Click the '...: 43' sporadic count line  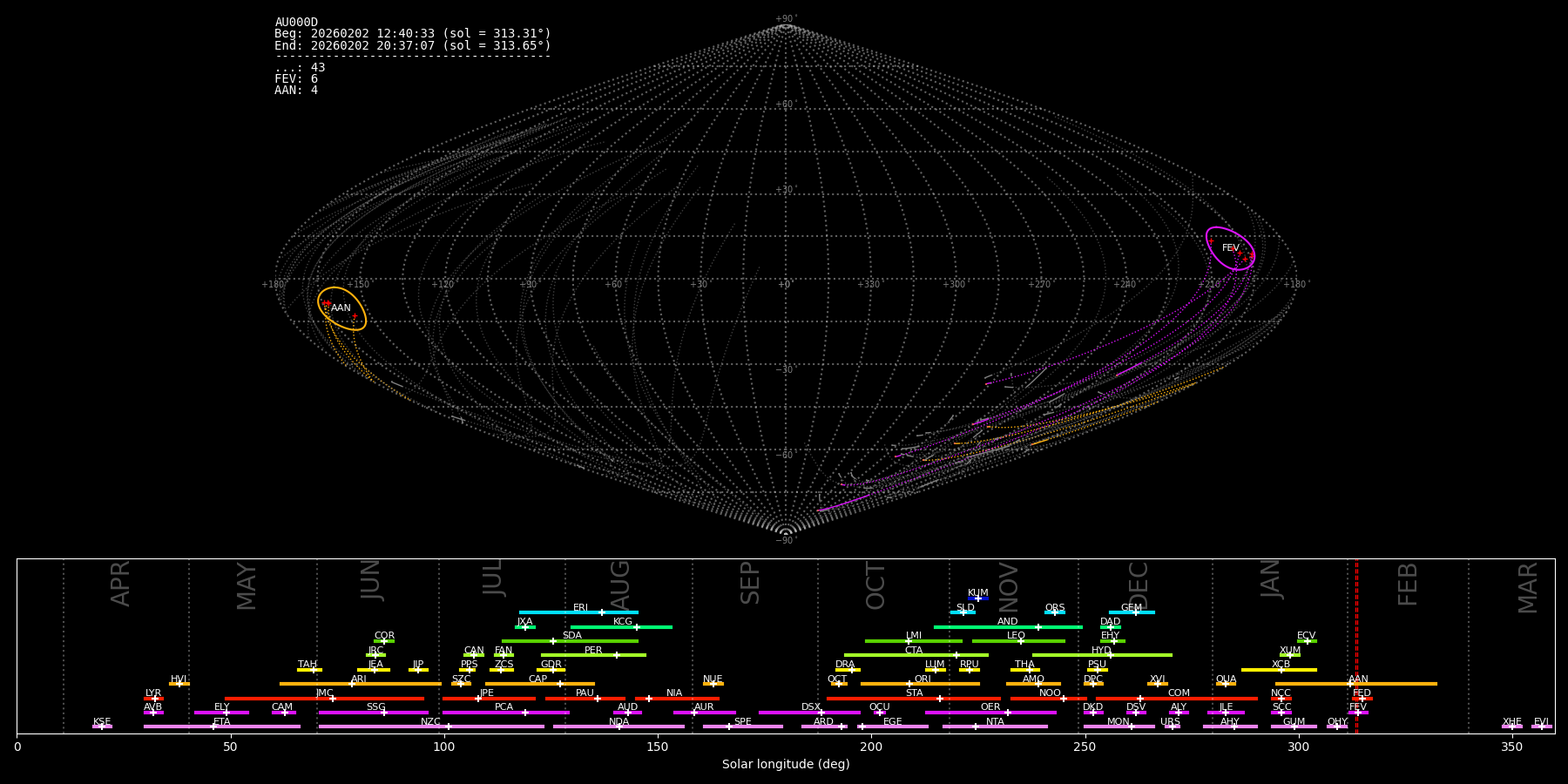pyautogui.click(x=300, y=68)
